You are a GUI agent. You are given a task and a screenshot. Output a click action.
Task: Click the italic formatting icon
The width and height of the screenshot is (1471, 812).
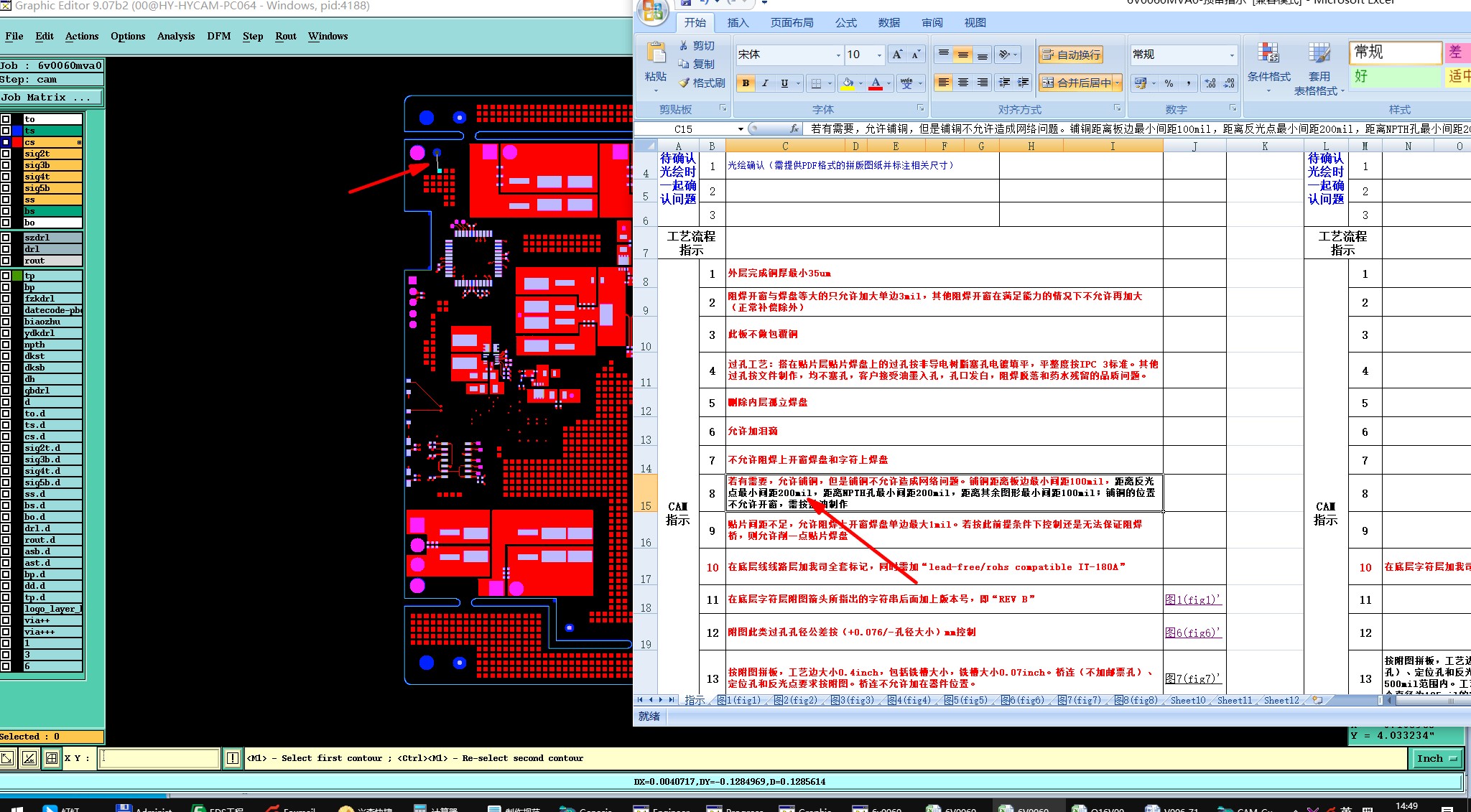(x=765, y=83)
